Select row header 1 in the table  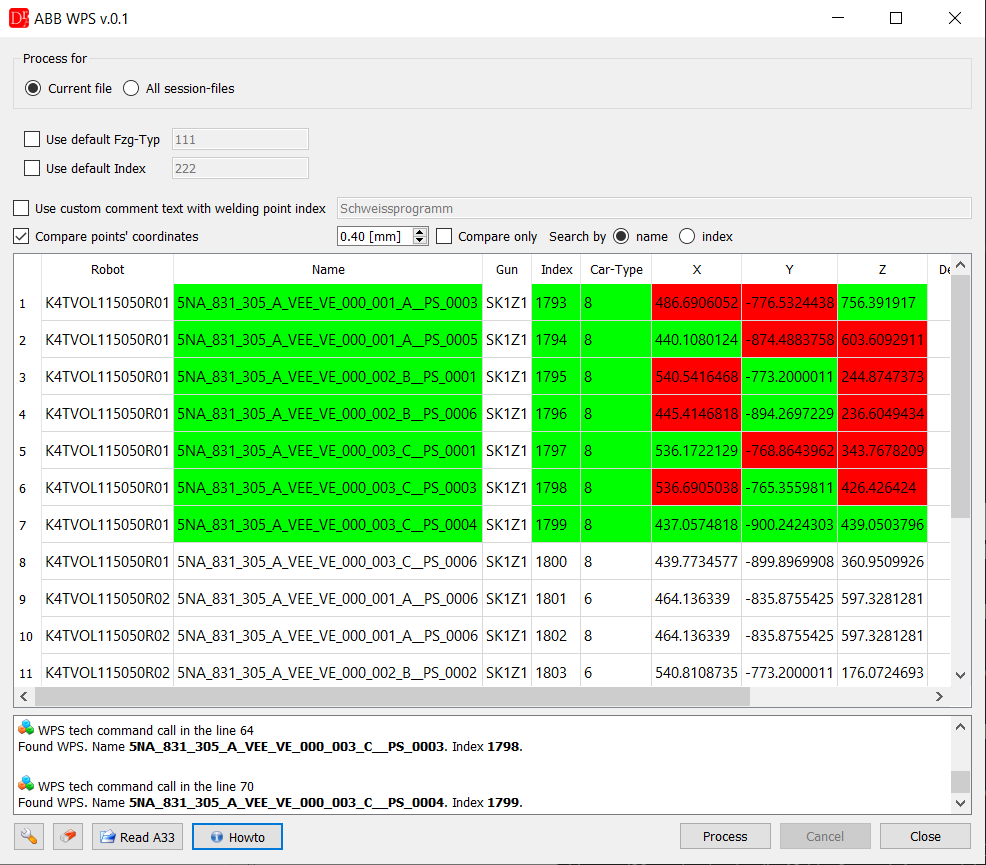click(x=28, y=303)
